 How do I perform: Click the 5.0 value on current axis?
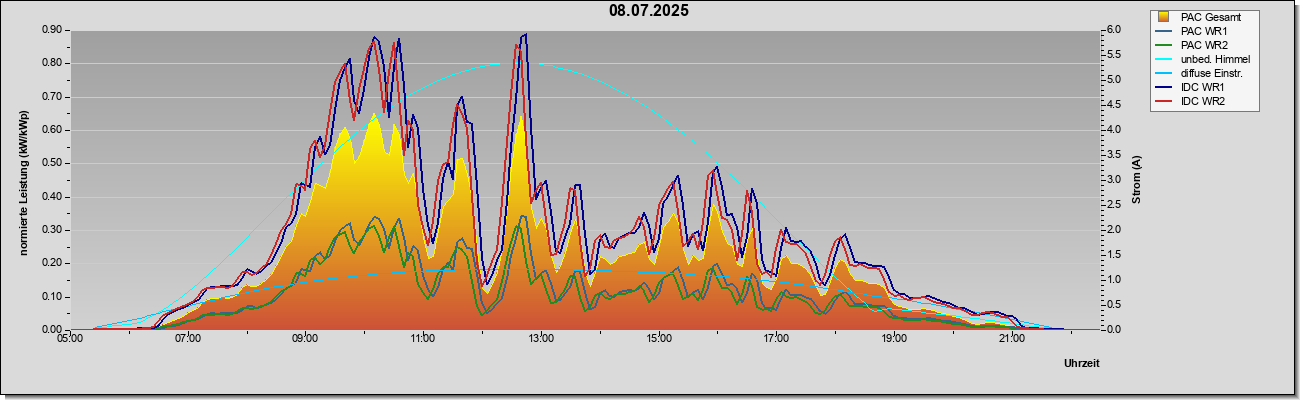coord(1113,80)
